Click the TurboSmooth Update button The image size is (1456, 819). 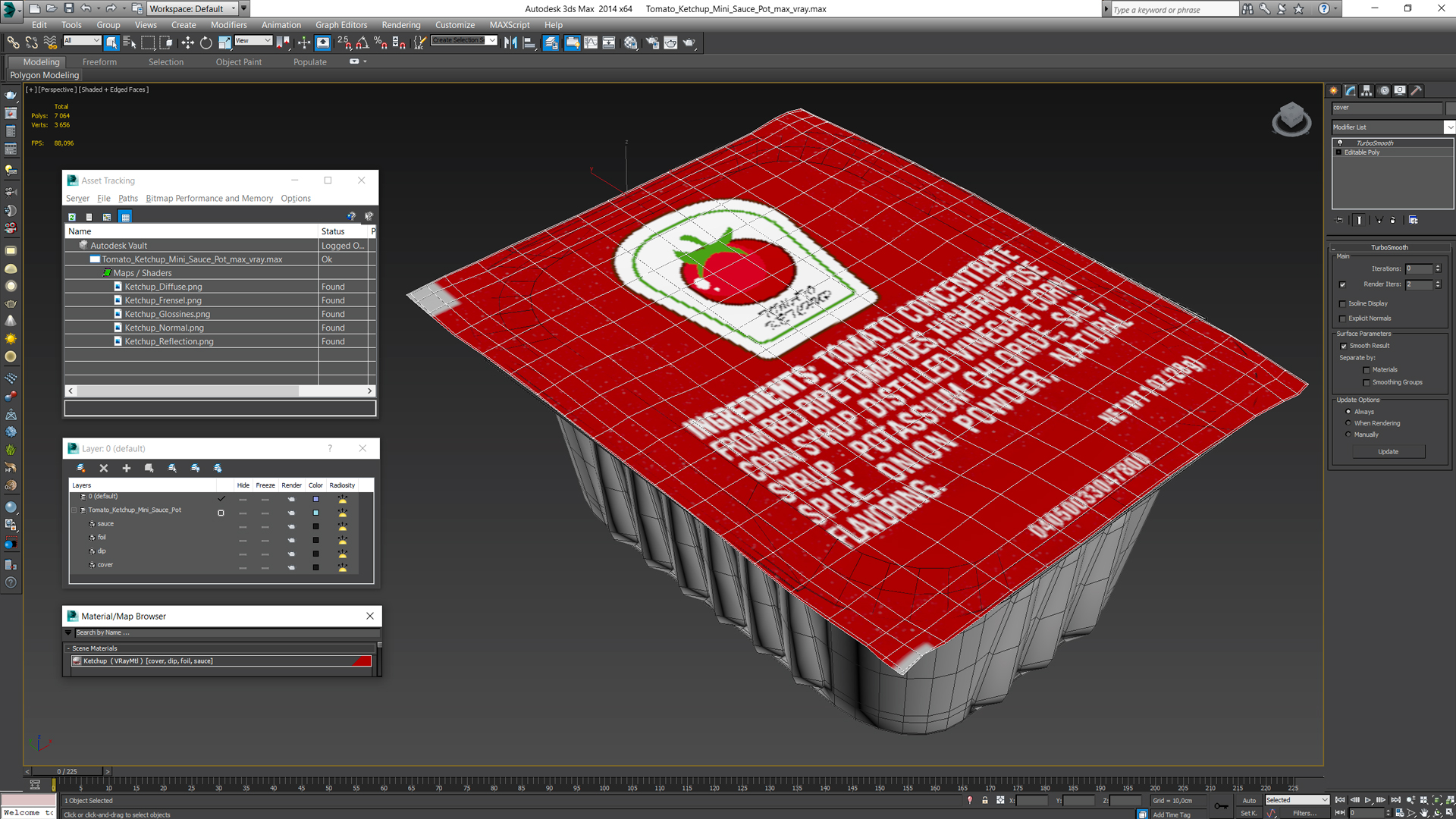tap(1388, 452)
